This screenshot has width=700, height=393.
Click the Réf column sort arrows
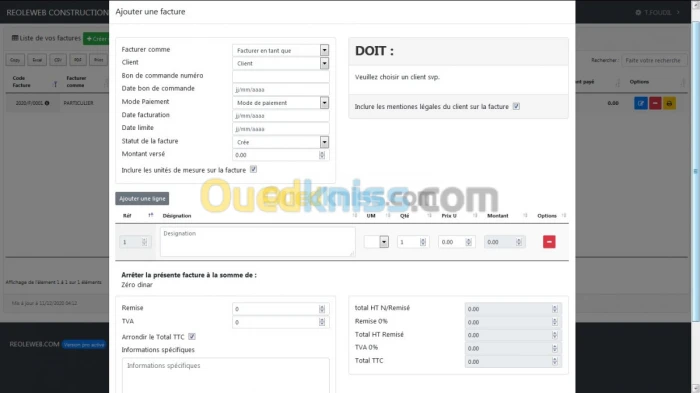pos(150,215)
